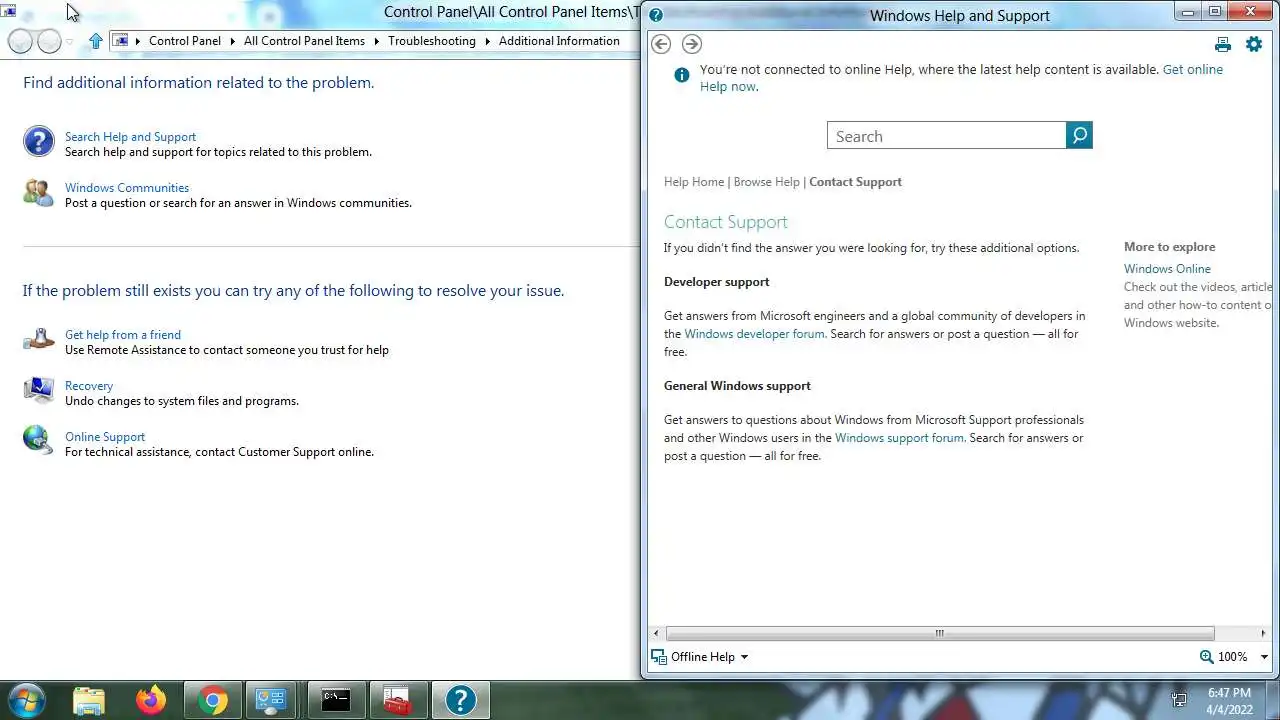Click the Windows Communities people icon
This screenshot has width=1280, height=720.
click(38, 192)
